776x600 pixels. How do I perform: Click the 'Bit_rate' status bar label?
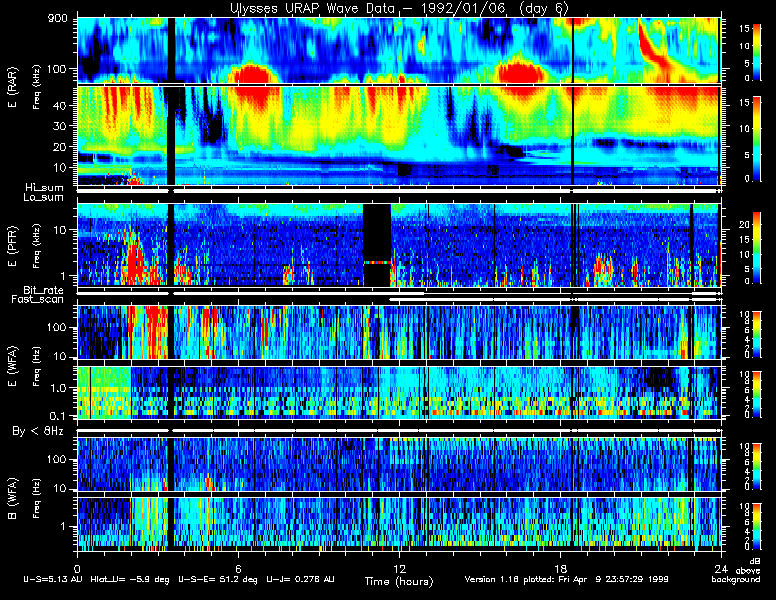[44, 290]
